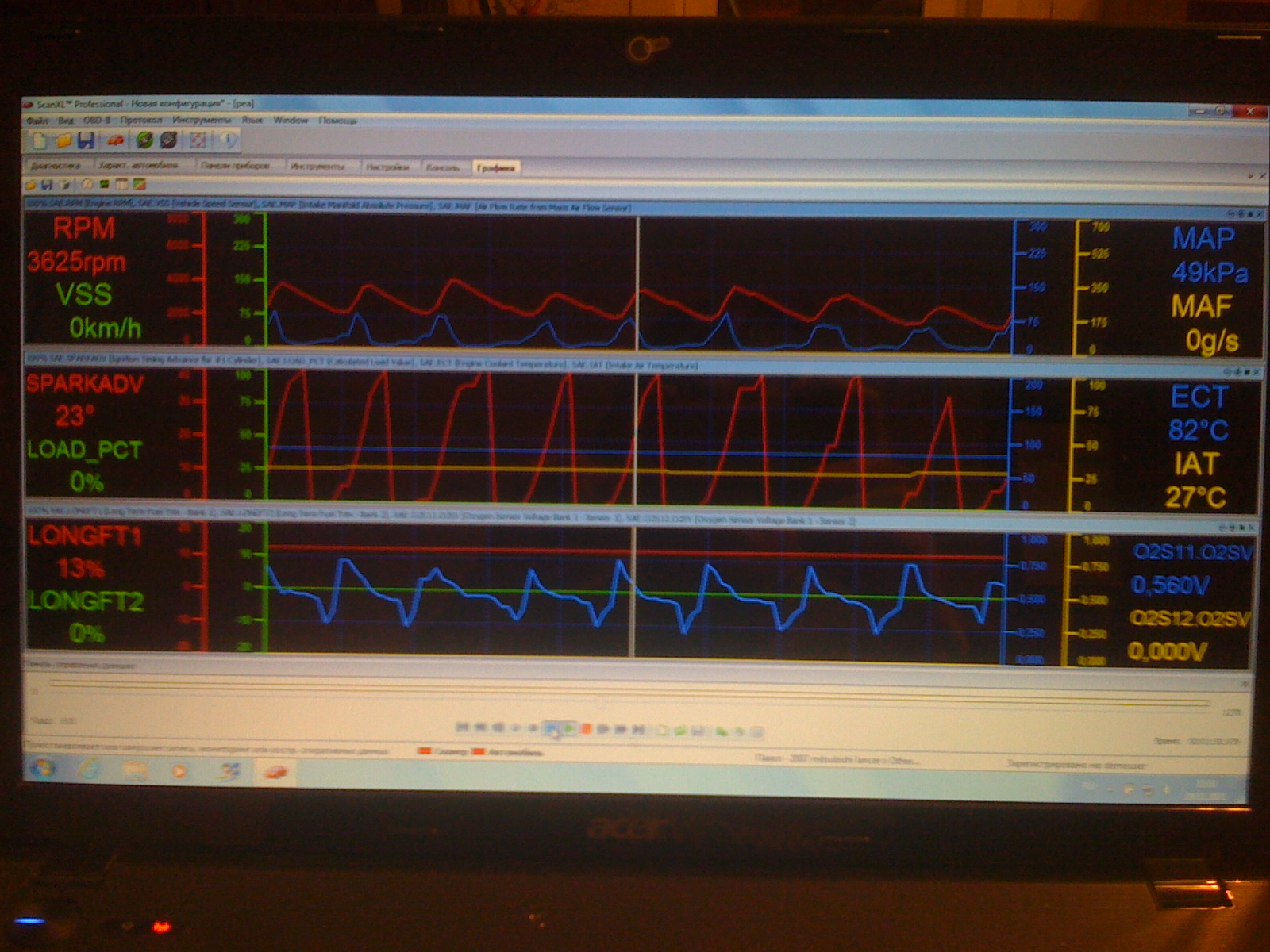Screen dimensions: 1270x952
Task: Click the colored graph icon in graph toolbar
Action: (140, 185)
